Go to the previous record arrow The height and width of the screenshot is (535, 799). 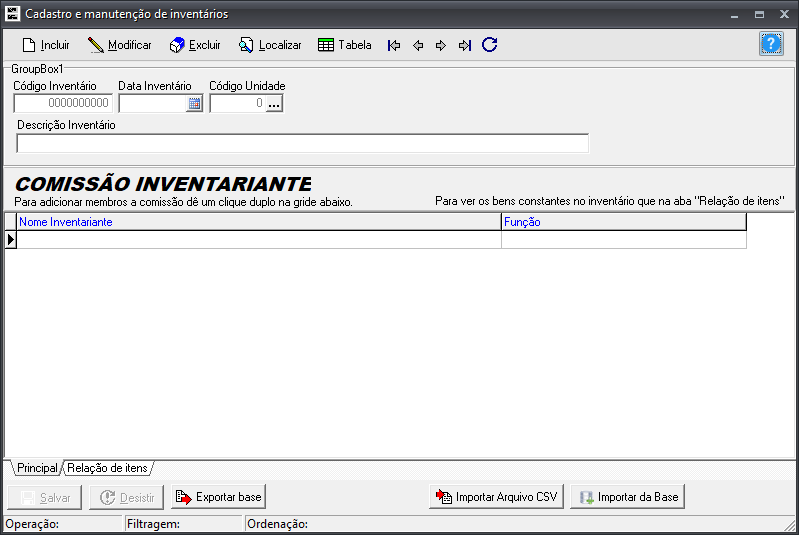click(418, 45)
